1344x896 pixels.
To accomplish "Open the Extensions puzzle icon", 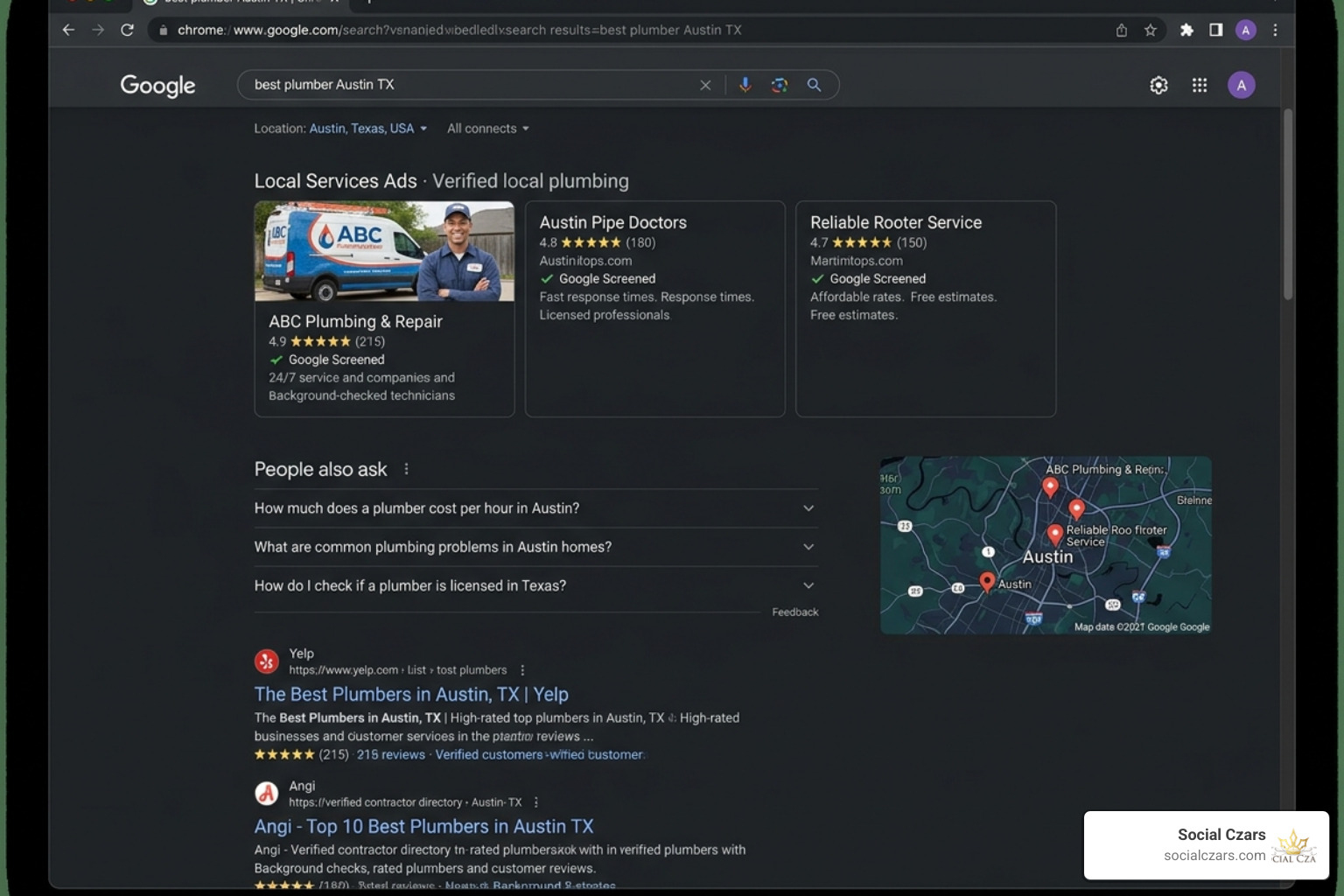I will (1186, 30).
